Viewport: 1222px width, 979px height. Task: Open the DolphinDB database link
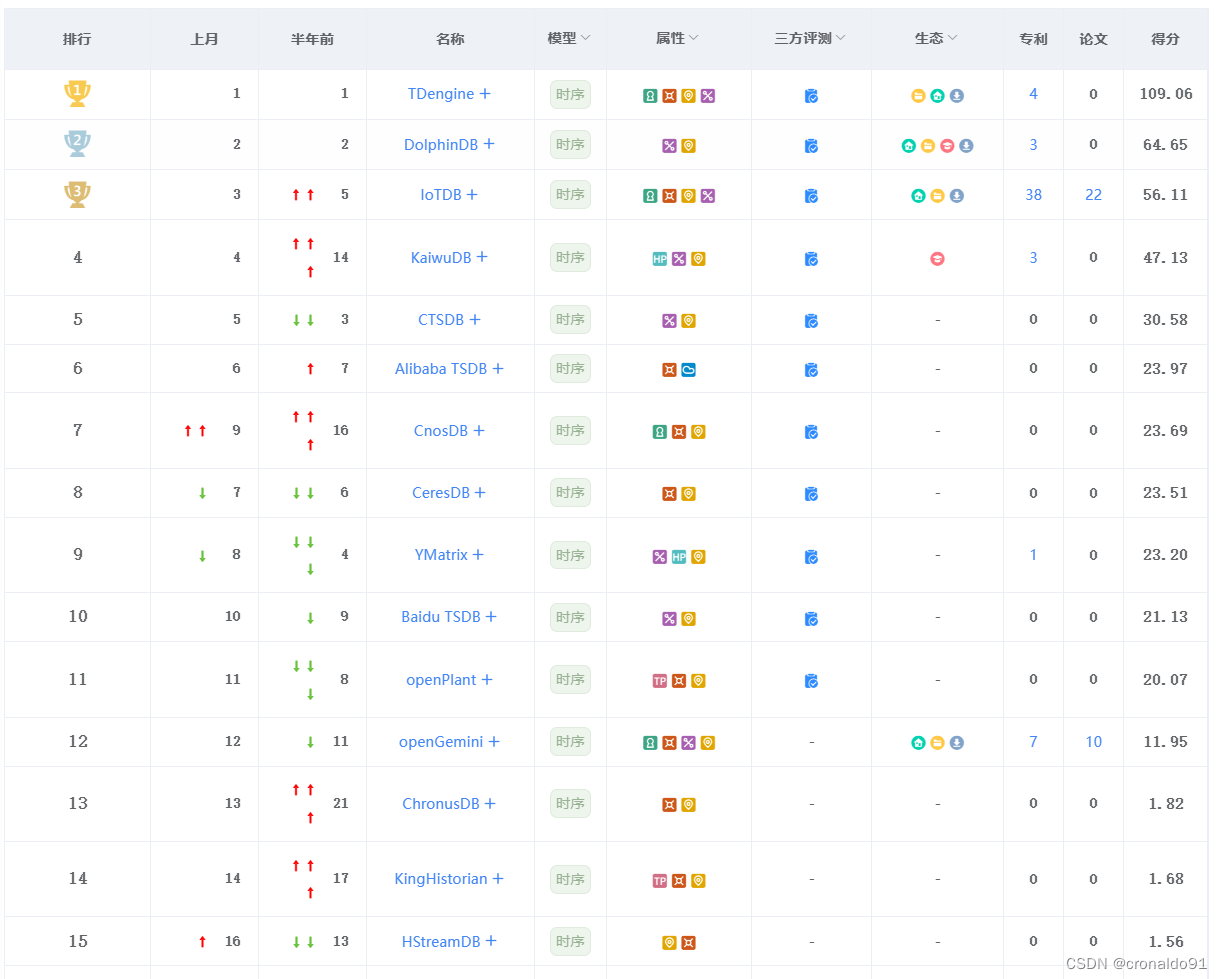pos(441,145)
